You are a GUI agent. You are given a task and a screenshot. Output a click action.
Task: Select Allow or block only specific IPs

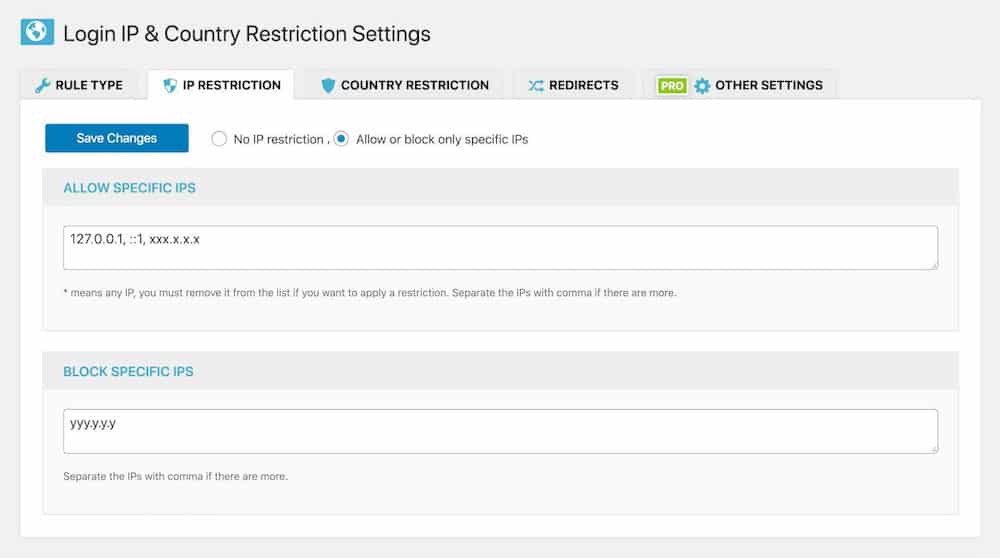[341, 139]
